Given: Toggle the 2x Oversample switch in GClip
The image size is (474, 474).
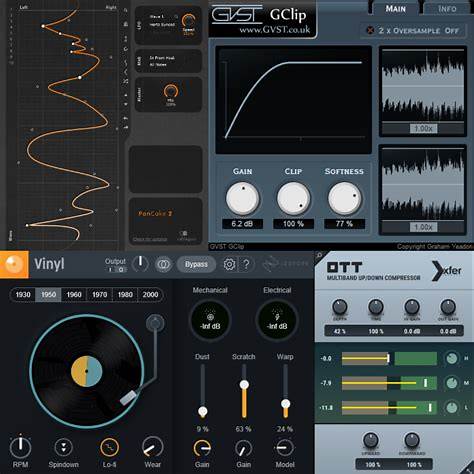Looking at the screenshot, I should (x=370, y=30).
